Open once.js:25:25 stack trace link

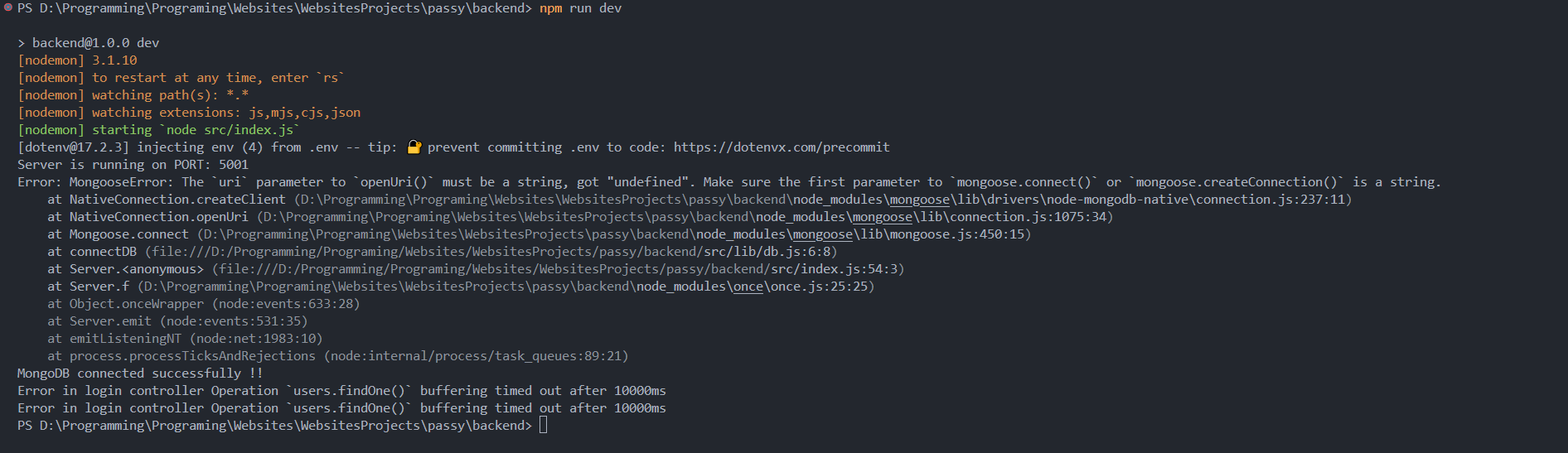pyautogui.click(x=506, y=287)
